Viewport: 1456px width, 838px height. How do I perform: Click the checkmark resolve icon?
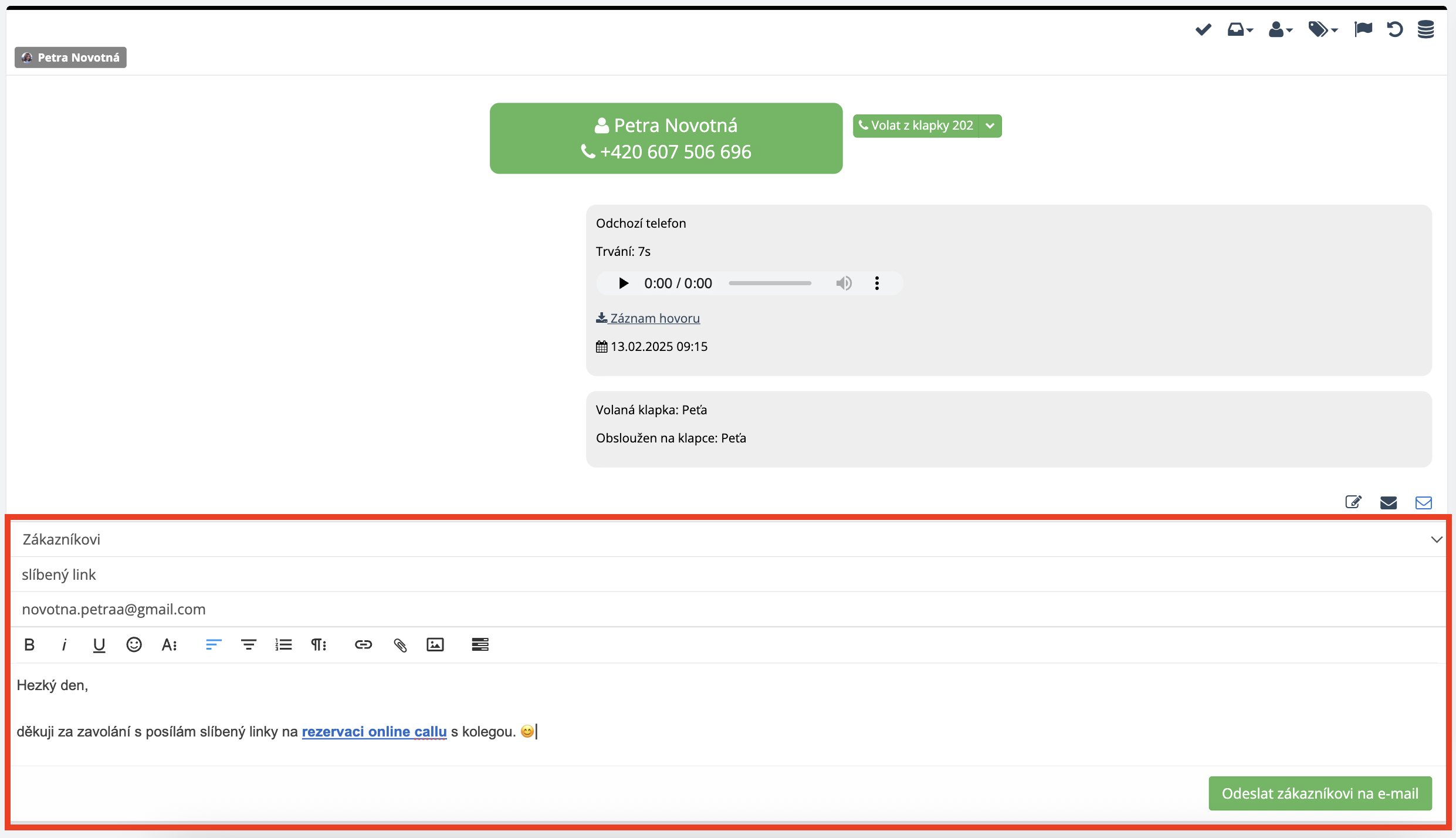point(1203,29)
